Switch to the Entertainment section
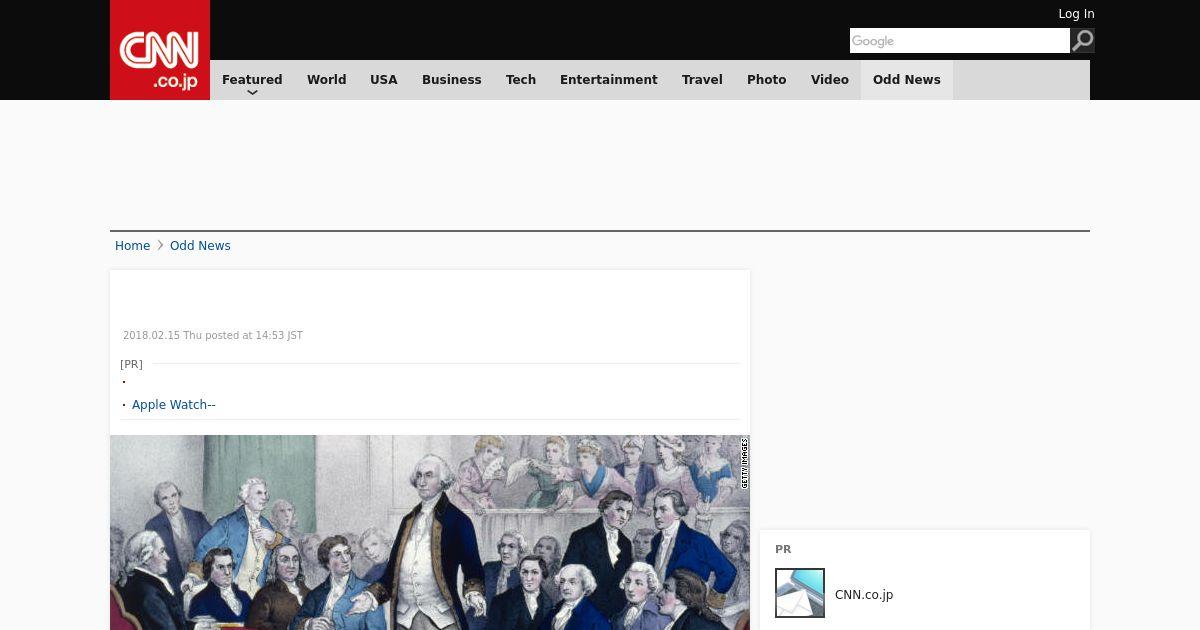 point(609,80)
